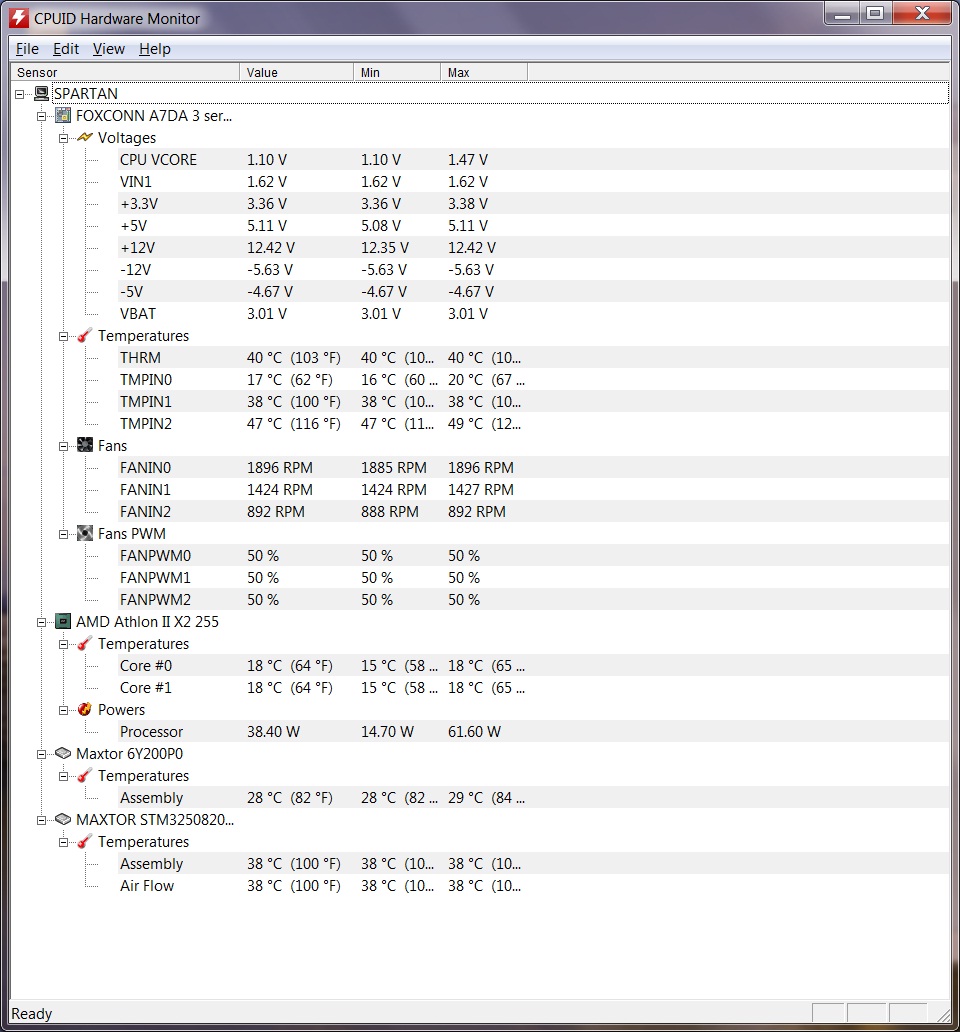Click the Powers flame icon
Viewport: 960px width, 1032px height.
pos(85,710)
